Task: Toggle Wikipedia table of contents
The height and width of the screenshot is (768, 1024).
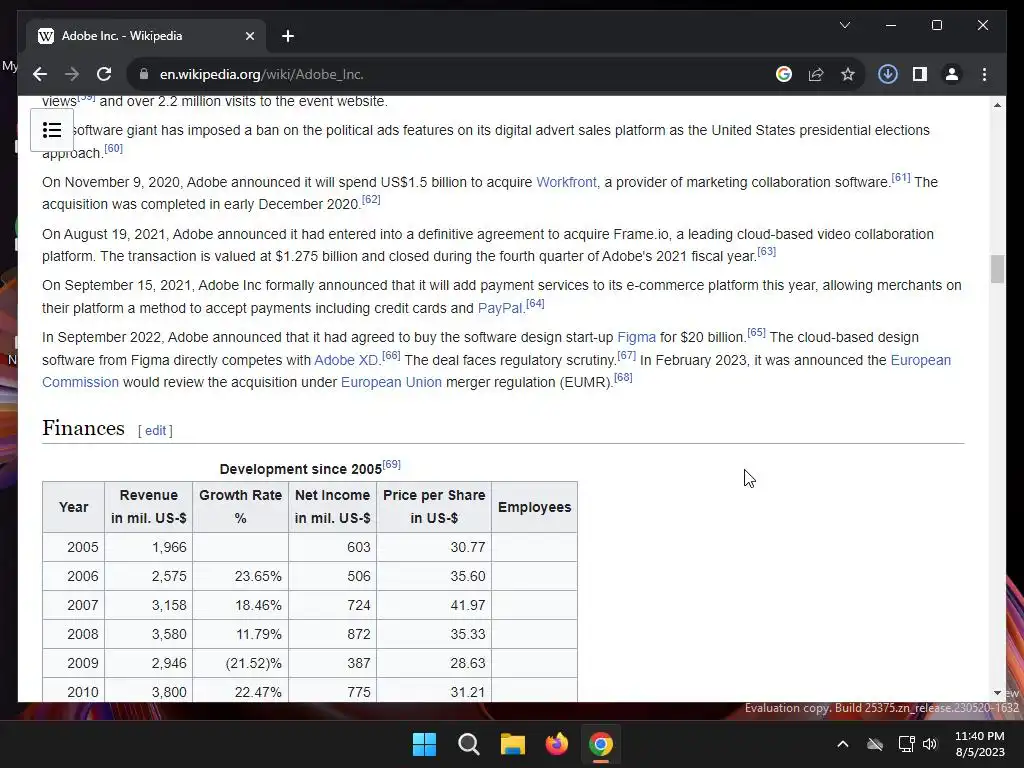Action: [x=52, y=130]
